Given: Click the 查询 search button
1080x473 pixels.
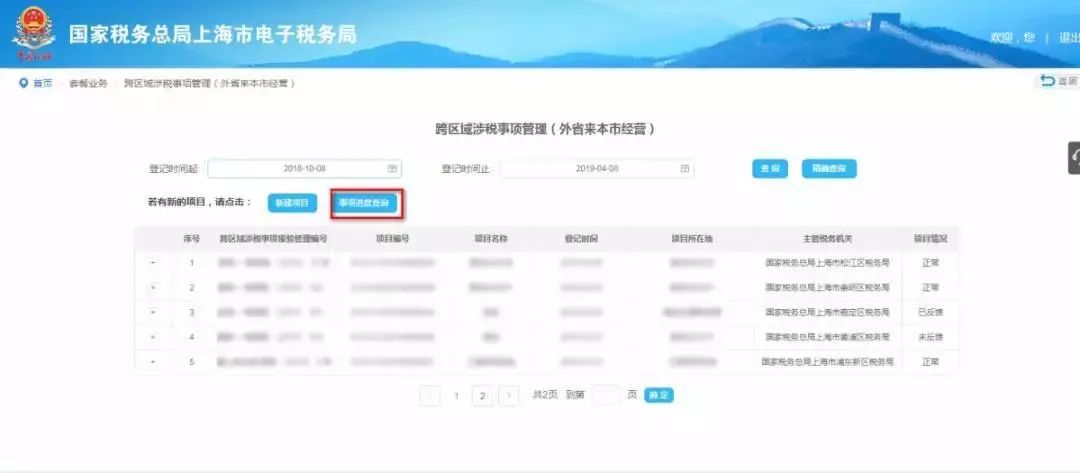Looking at the screenshot, I should point(769,169).
